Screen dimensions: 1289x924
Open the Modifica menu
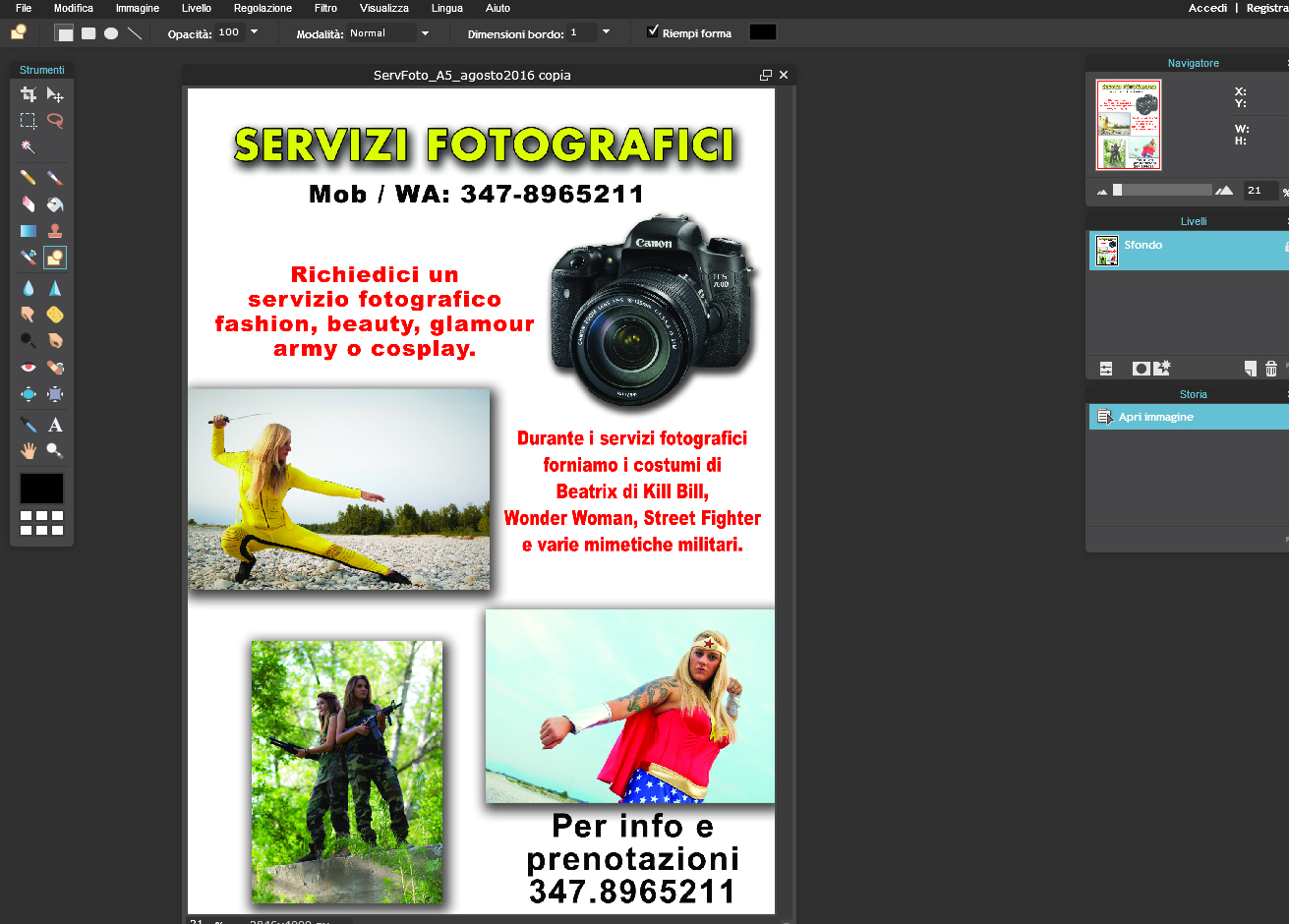pyautogui.click(x=74, y=8)
